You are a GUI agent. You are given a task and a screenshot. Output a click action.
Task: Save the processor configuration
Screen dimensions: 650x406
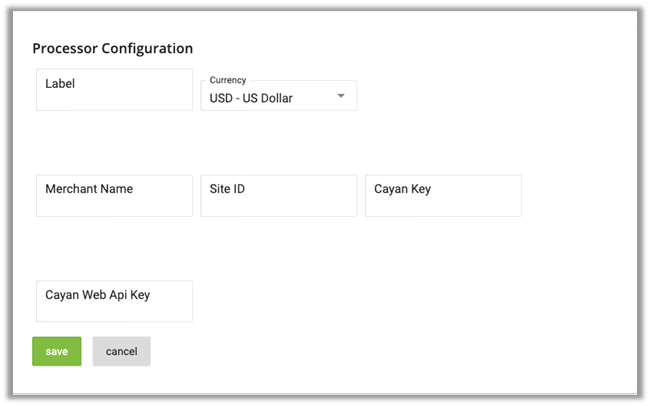[57, 351]
